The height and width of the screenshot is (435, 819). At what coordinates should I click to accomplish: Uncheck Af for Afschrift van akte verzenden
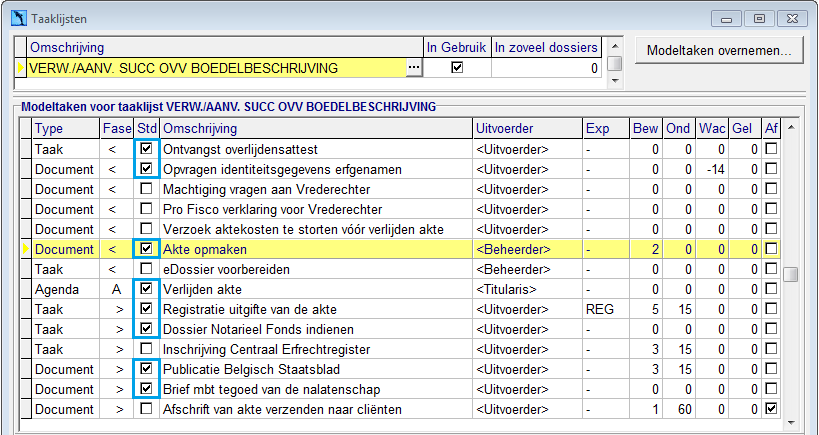click(x=771, y=409)
